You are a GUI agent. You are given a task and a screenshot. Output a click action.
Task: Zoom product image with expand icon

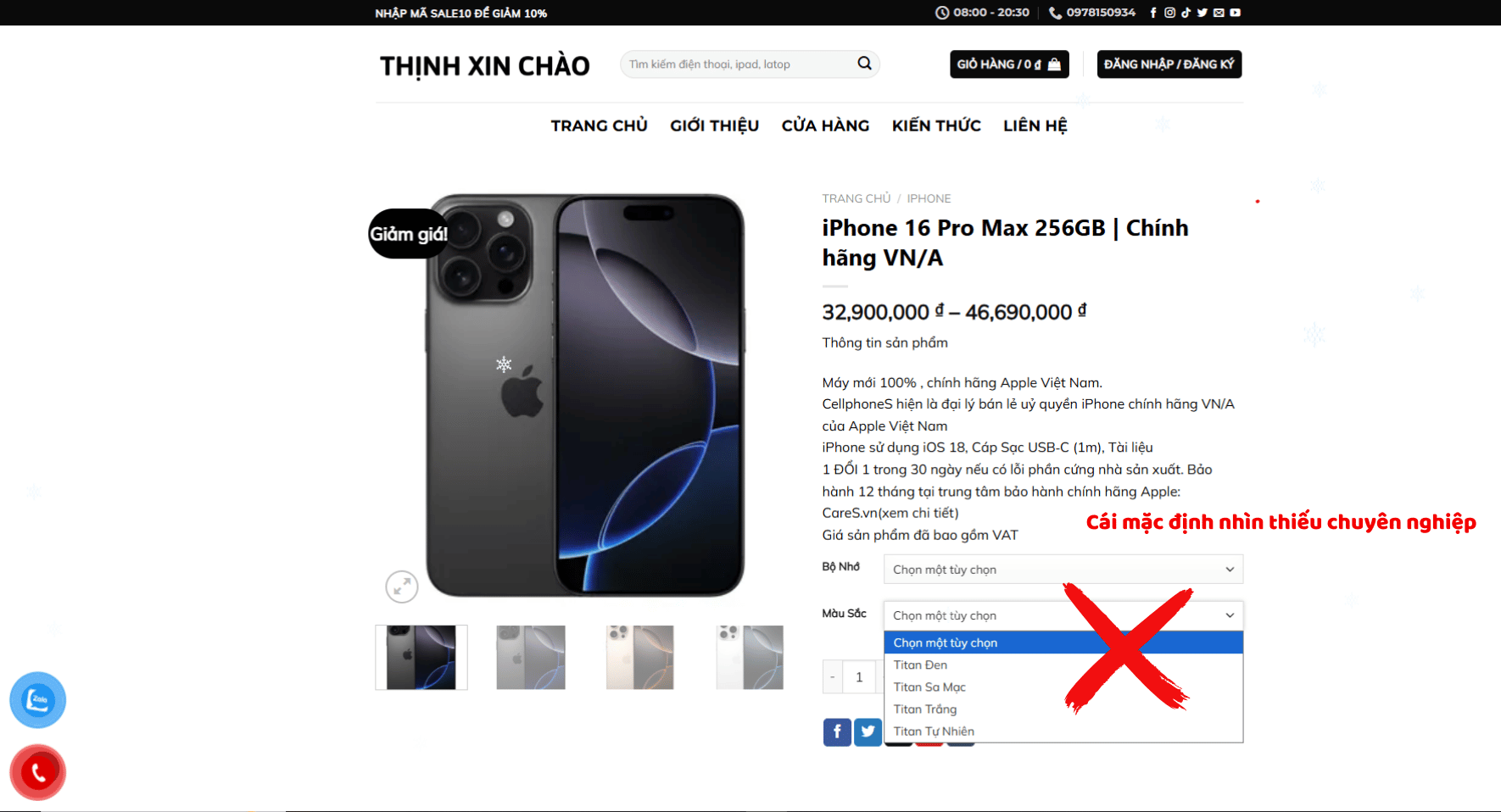click(x=402, y=587)
